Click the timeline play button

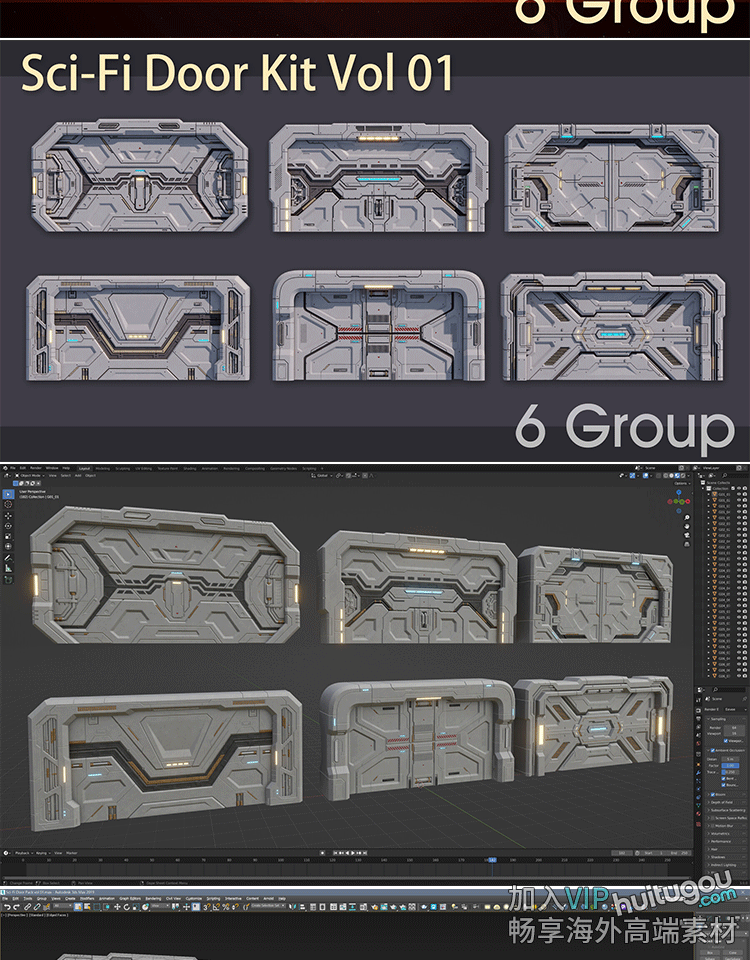click(x=353, y=853)
